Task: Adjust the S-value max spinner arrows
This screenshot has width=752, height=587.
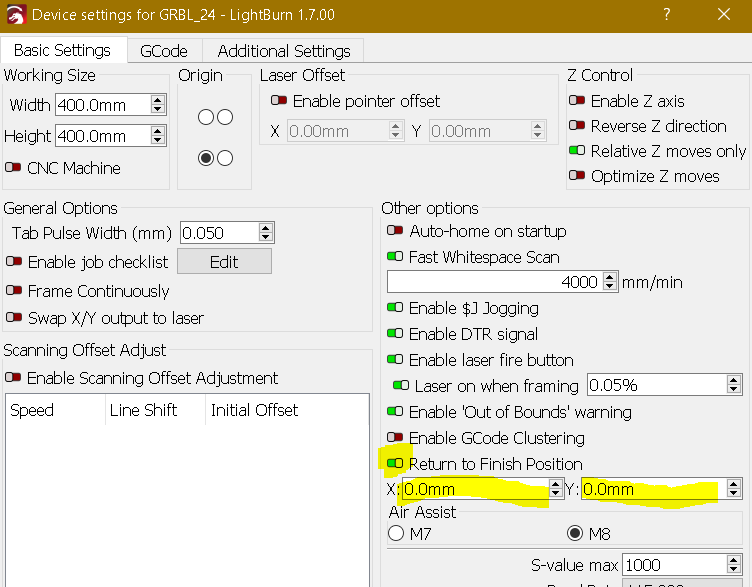Action: 734,565
